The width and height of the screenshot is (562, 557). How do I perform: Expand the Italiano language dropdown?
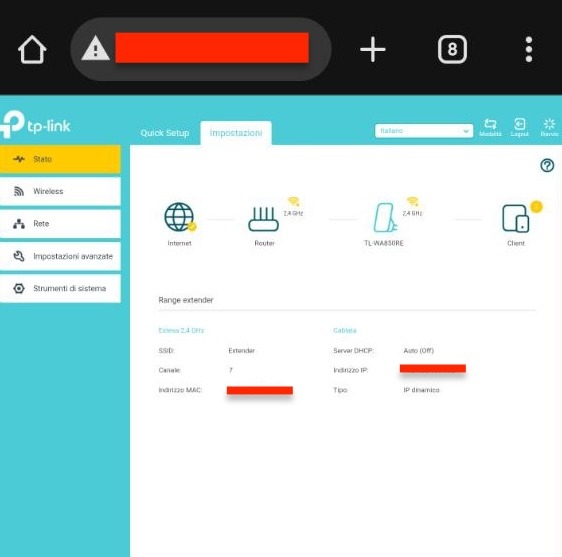click(x=424, y=131)
